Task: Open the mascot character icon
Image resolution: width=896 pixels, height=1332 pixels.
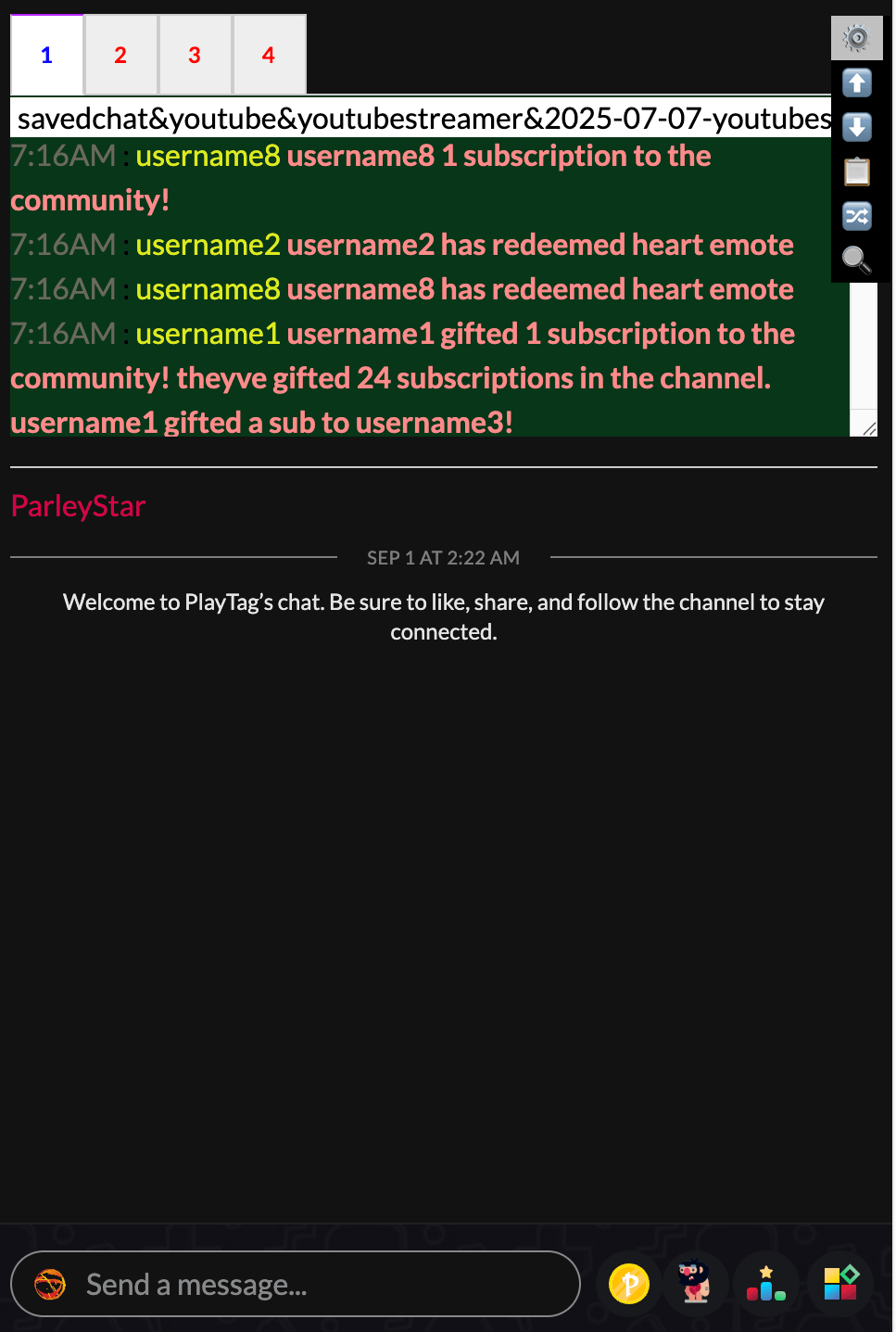Action: tap(695, 1284)
